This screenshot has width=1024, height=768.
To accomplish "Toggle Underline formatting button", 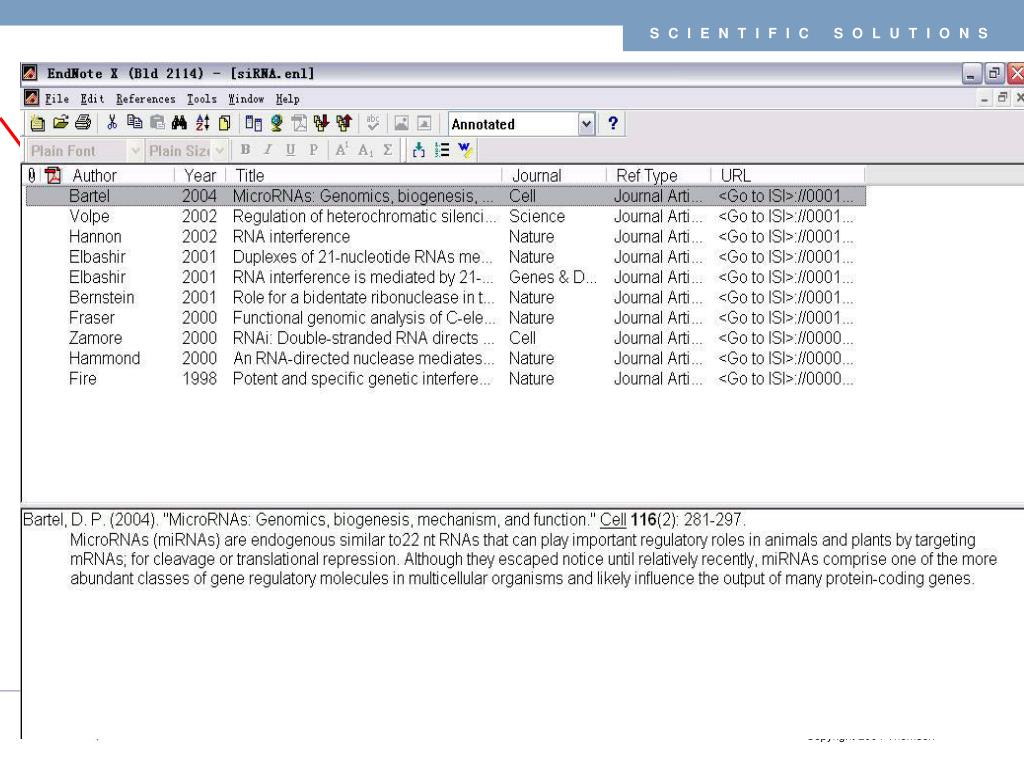I will click(291, 150).
